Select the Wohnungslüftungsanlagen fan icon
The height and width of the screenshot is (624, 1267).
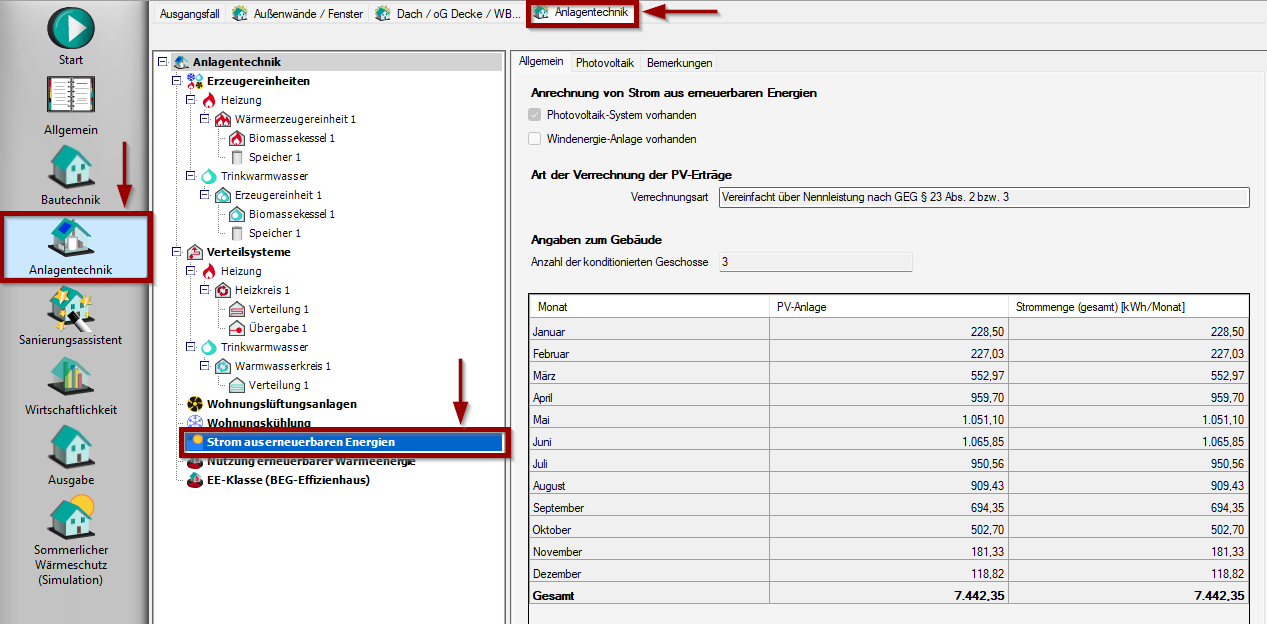195,404
